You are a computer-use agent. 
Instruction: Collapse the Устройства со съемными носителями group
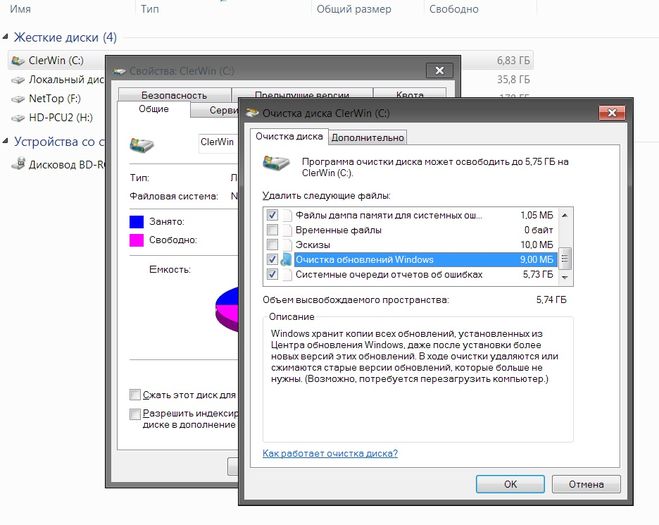[7, 142]
